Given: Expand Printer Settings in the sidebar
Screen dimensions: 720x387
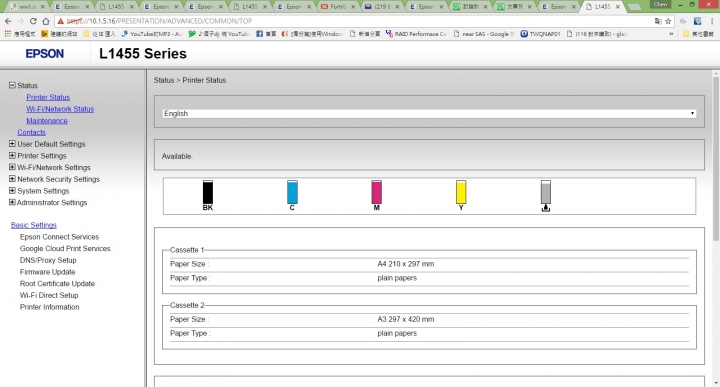Looking at the screenshot, I should [12, 155].
